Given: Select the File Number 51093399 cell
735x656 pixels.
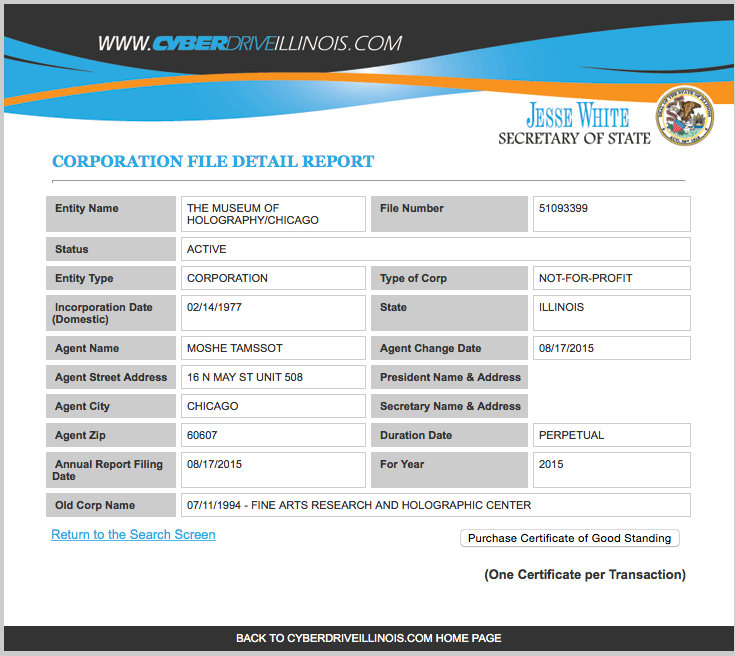Looking at the screenshot, I should (611, 214).
